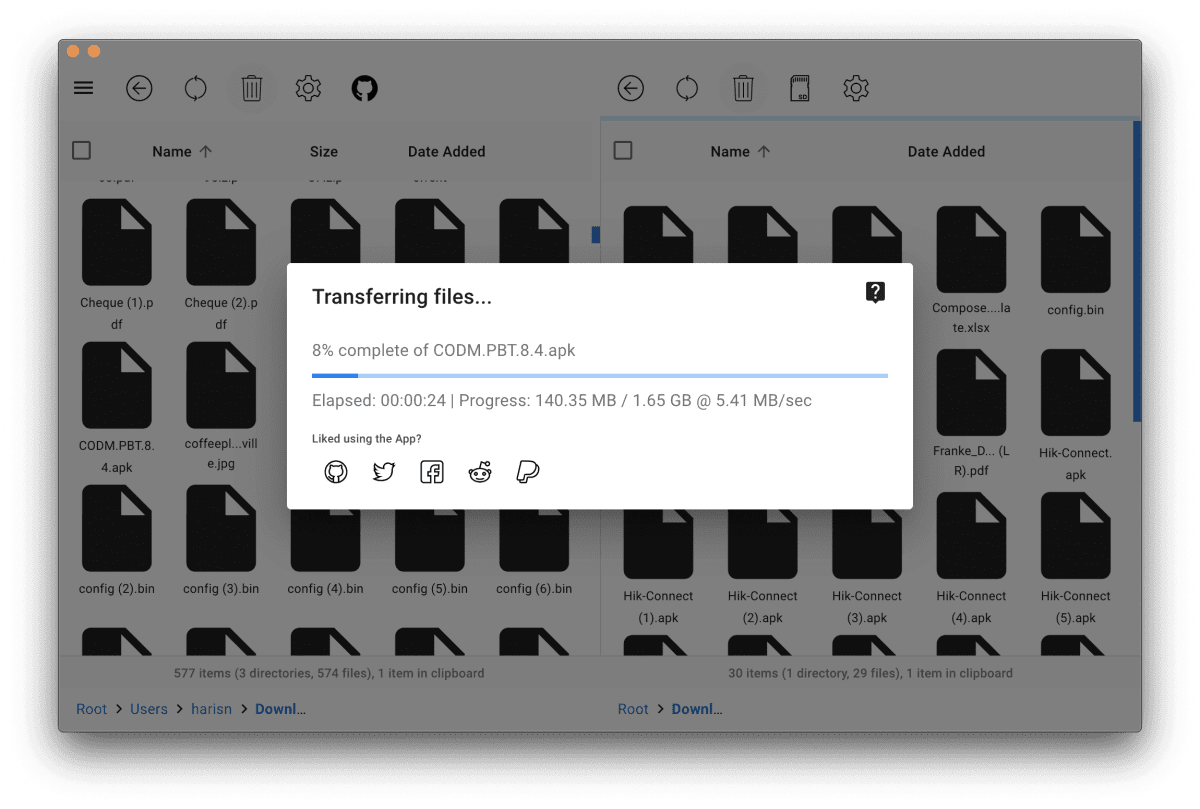The height and width of the screenshot is (809, 1200).
Task: Select the SD card storage icon on the right pane
Action: click(x=799, y=88)
